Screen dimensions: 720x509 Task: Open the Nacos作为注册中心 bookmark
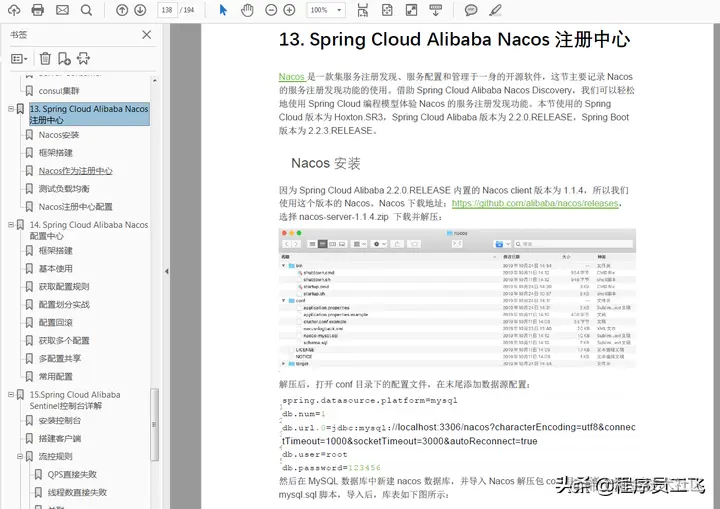(x=75, y=170)
